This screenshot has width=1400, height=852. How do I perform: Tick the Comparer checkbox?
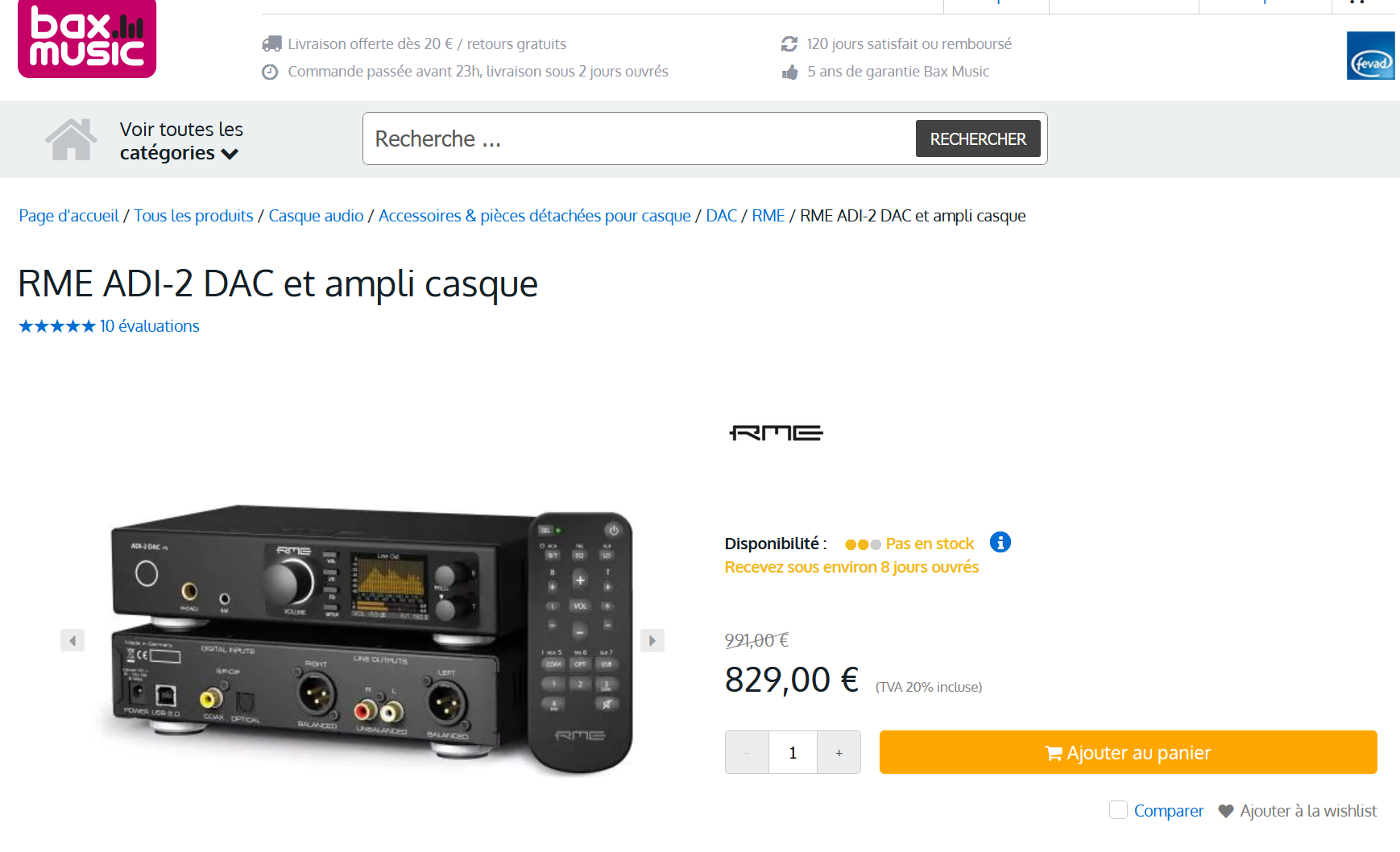(x=1118, y=809)
